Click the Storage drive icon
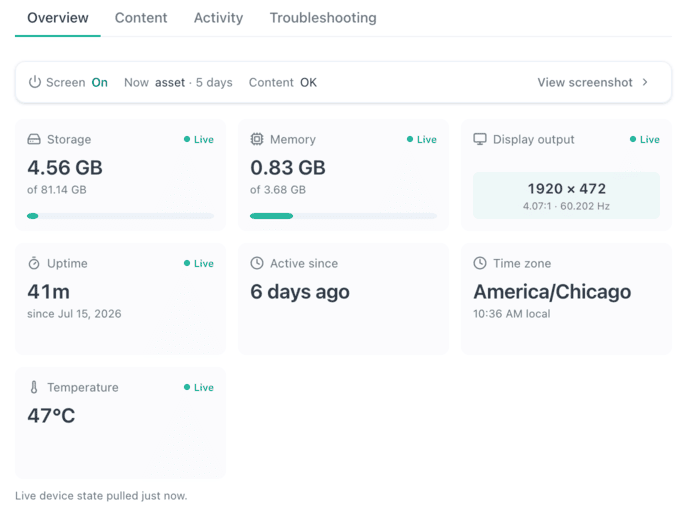 (34, 139)
